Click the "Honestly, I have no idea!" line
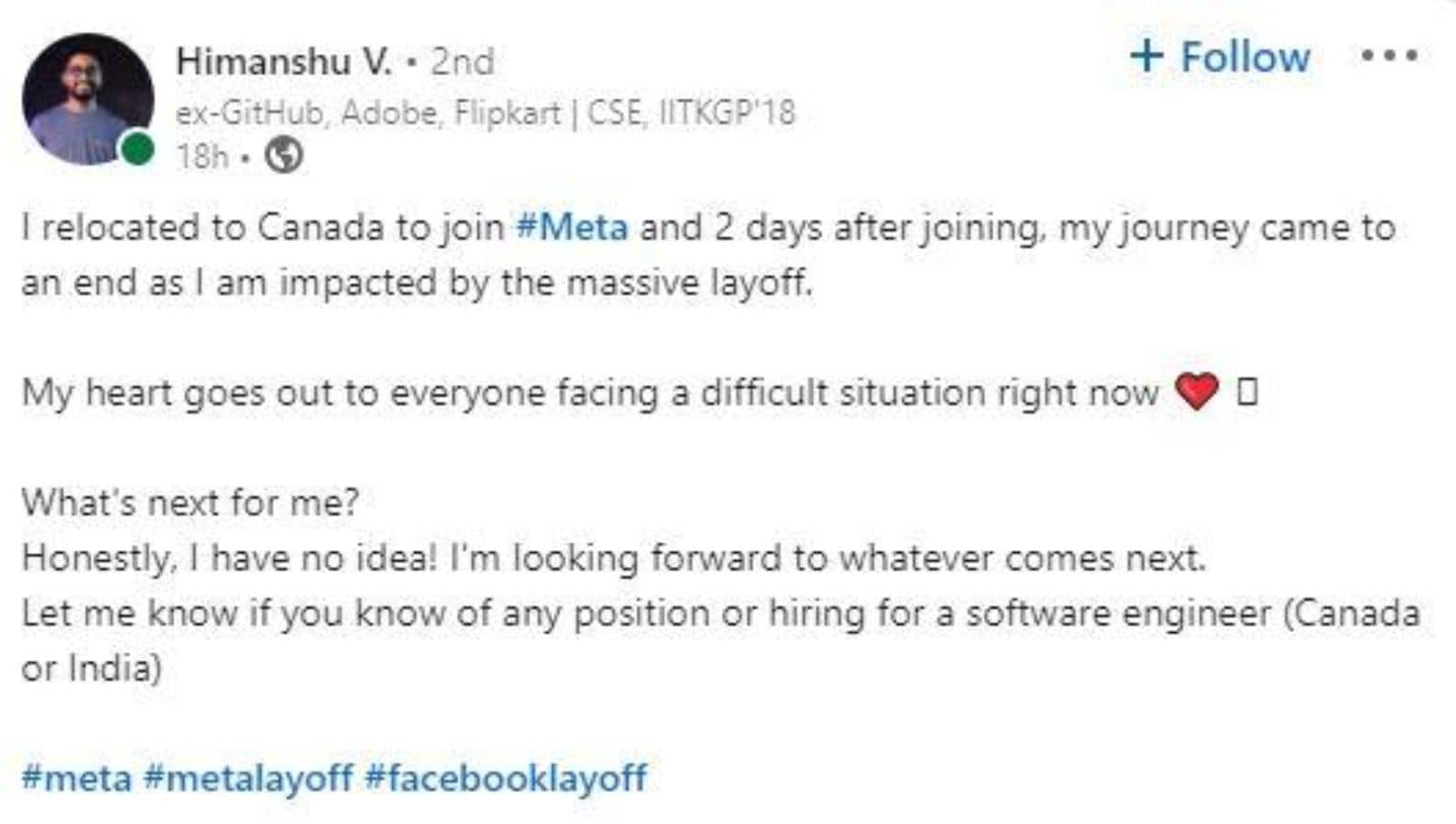1456x824 pixels. 613,558
